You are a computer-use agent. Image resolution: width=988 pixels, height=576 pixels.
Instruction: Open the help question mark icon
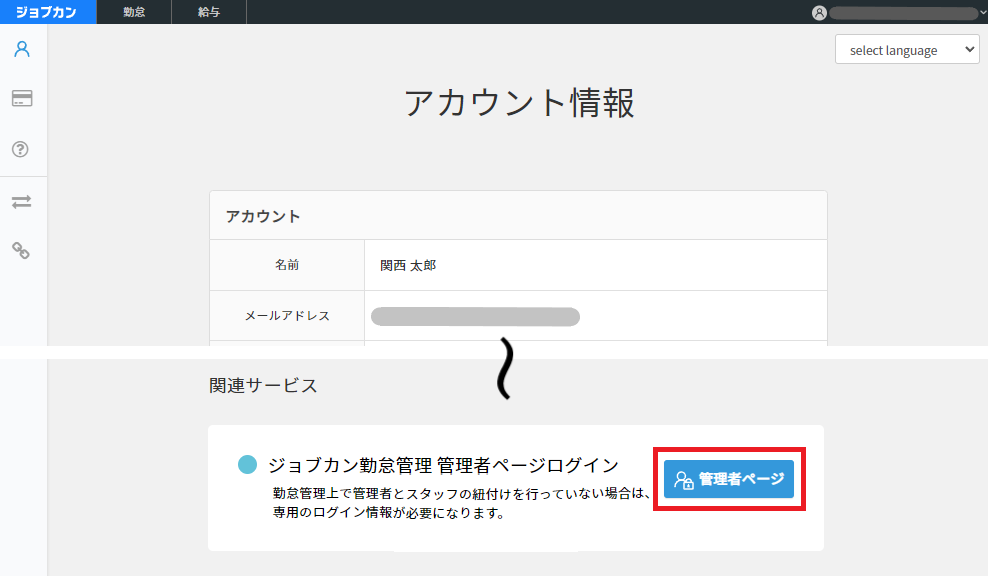21,149
